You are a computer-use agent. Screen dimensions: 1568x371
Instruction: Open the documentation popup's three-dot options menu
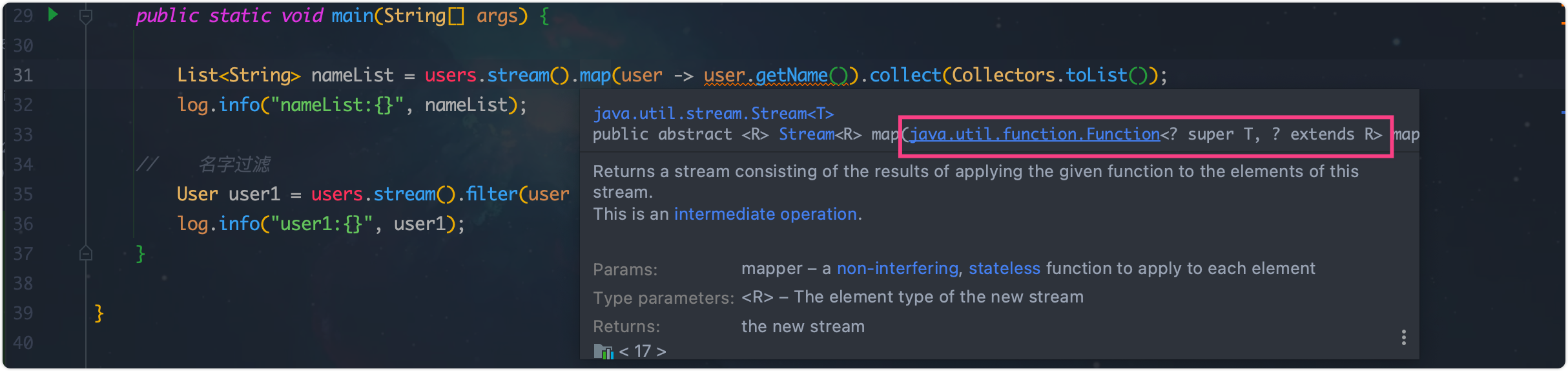(x=1403, y=337)
